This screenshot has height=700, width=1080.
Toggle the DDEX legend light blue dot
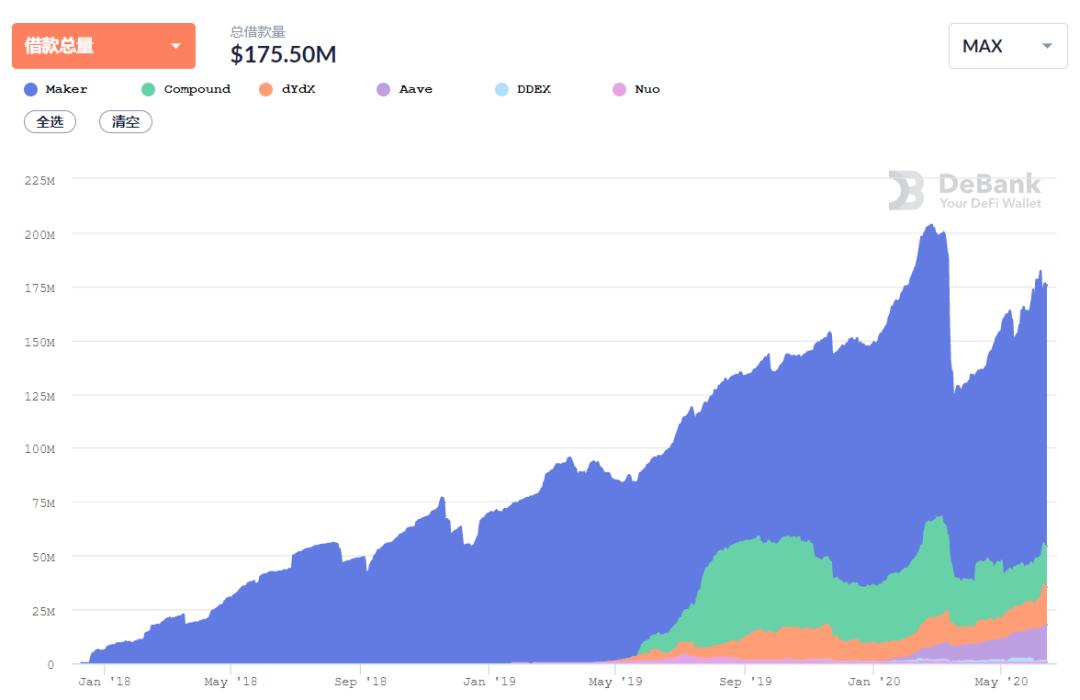[501, 90]
